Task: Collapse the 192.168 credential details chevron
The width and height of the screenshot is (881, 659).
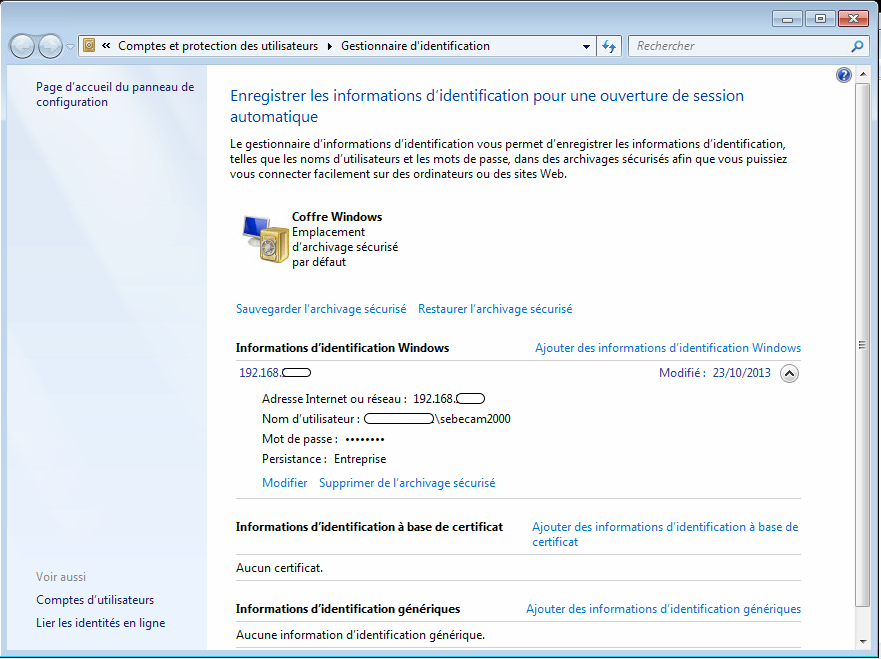Action: (x=789, y=374)
